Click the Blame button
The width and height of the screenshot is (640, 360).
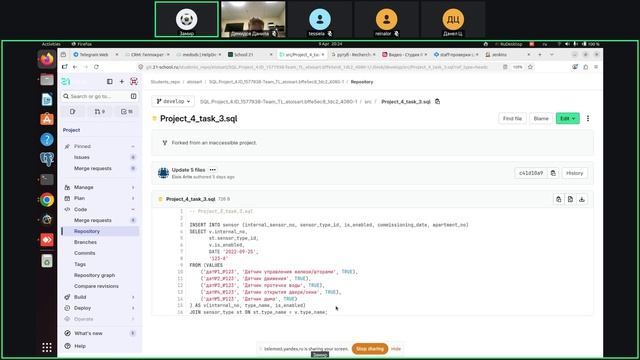point(541,118)
